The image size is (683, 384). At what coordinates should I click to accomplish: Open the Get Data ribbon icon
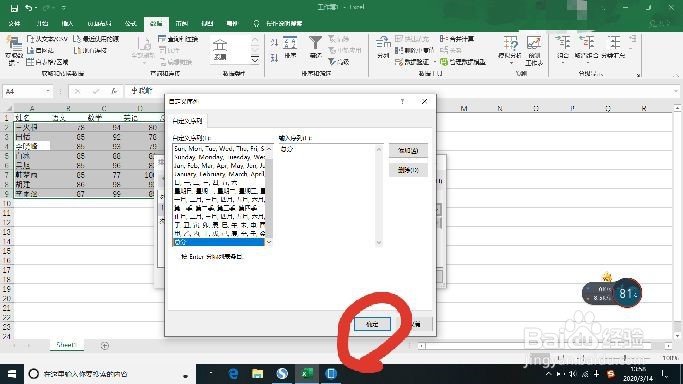[14, 51]
